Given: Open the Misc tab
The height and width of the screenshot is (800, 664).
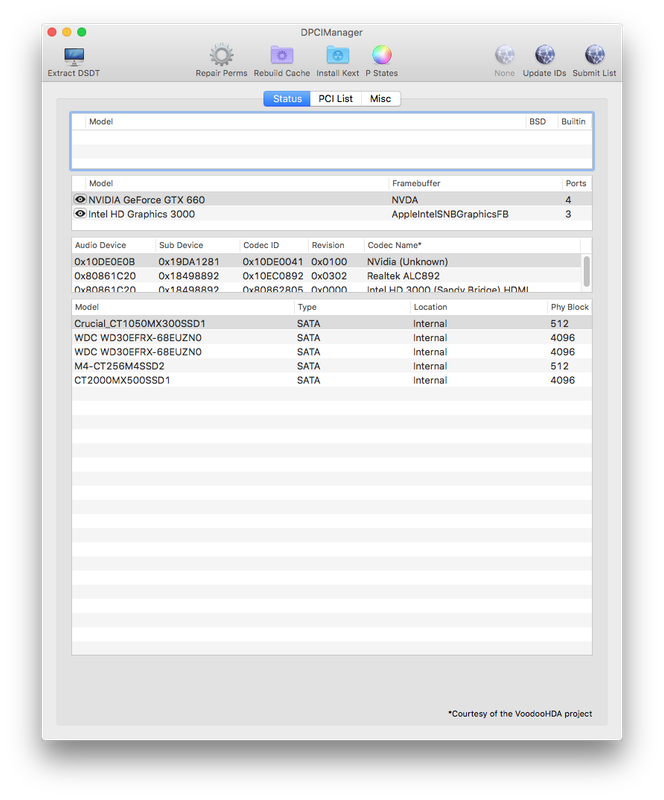Looking at the screenshot, I should [380, 99].
